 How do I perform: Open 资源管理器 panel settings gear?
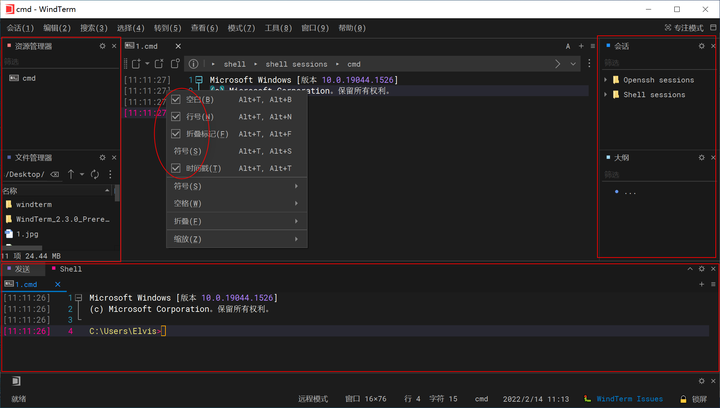(x=102, y=46)
